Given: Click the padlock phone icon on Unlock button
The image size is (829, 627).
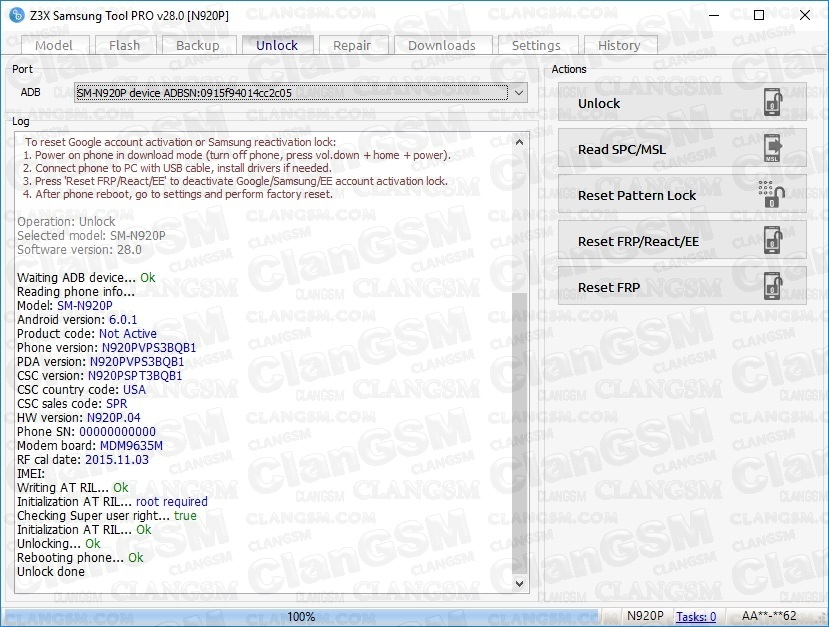Looking at the screenshot, I should pyautogui.click(x=772, y=103).
